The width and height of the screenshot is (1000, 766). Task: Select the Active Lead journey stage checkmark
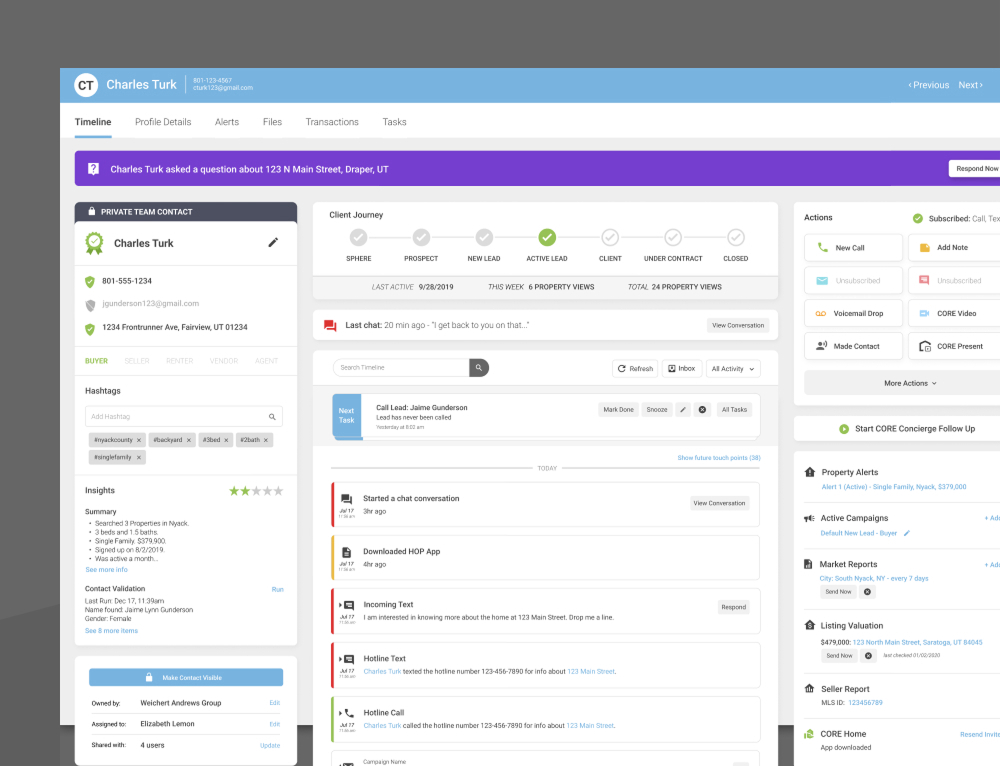point(547,237)
